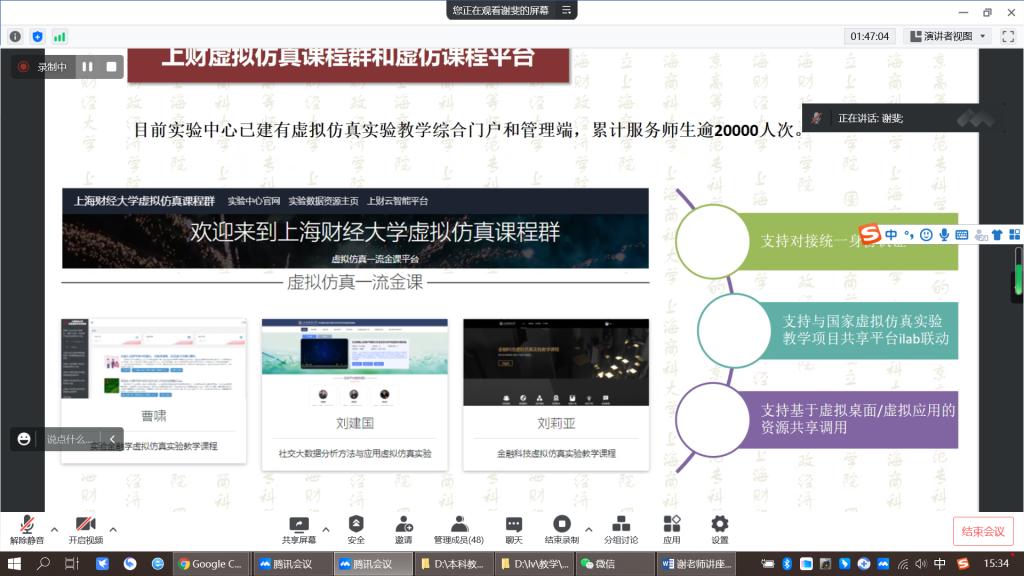Stop the recording with square button
The height and width of the screenshot is (576, 1024).
tap(111, 67)
